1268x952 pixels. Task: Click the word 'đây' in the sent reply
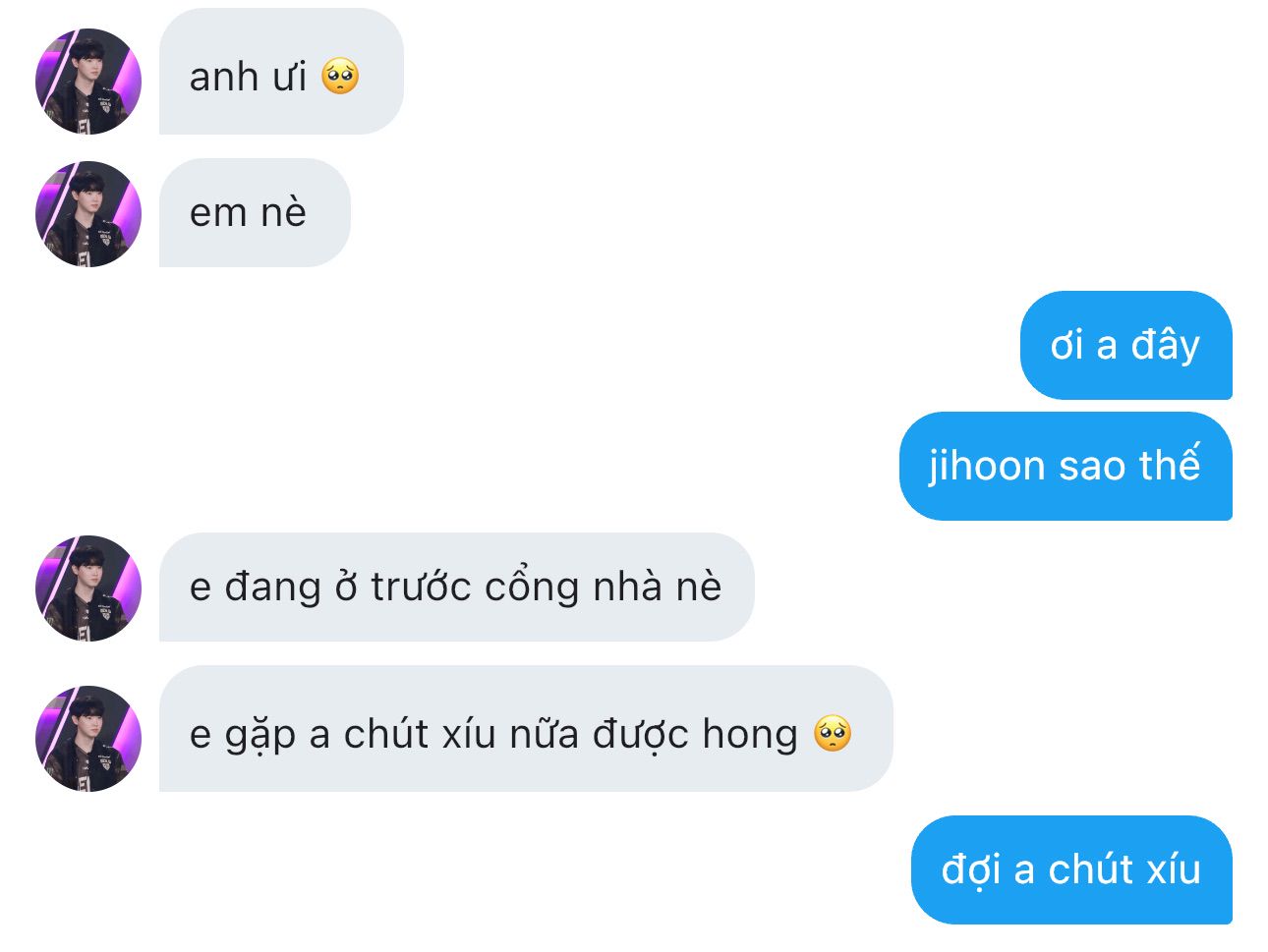(1165, 345)
